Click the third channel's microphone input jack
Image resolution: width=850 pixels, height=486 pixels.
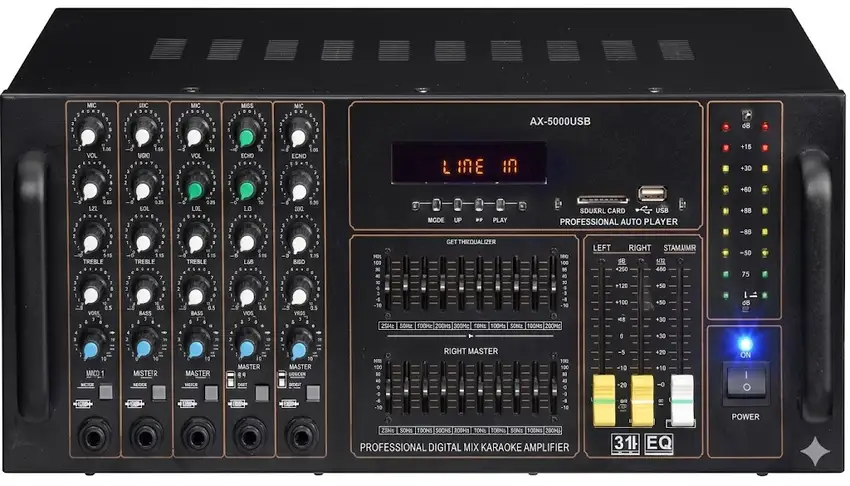[198, 436]
